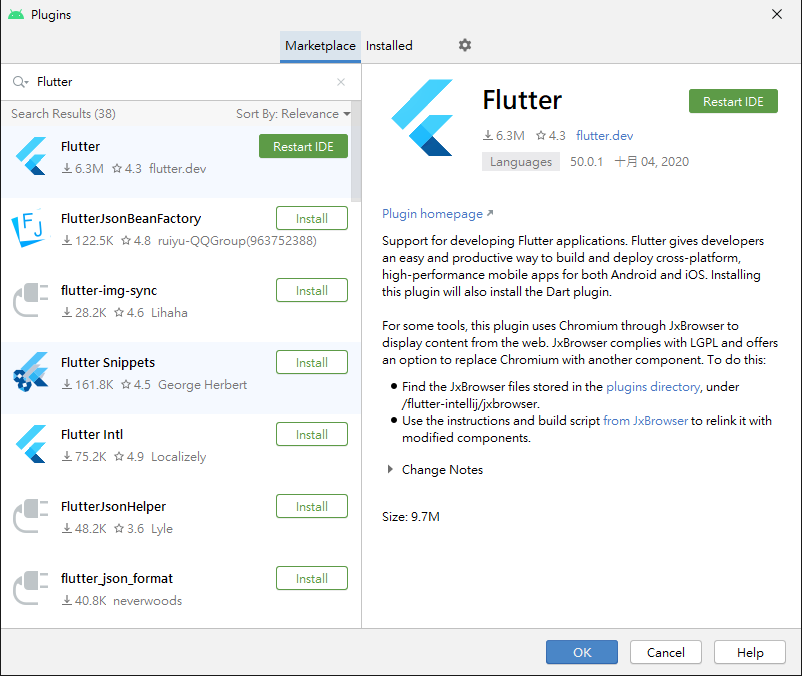This screenshot has width=802, height=676.
Task: Select the flutter-img-sync entry title
Action: pyautogui.click(x=109, y=290)
